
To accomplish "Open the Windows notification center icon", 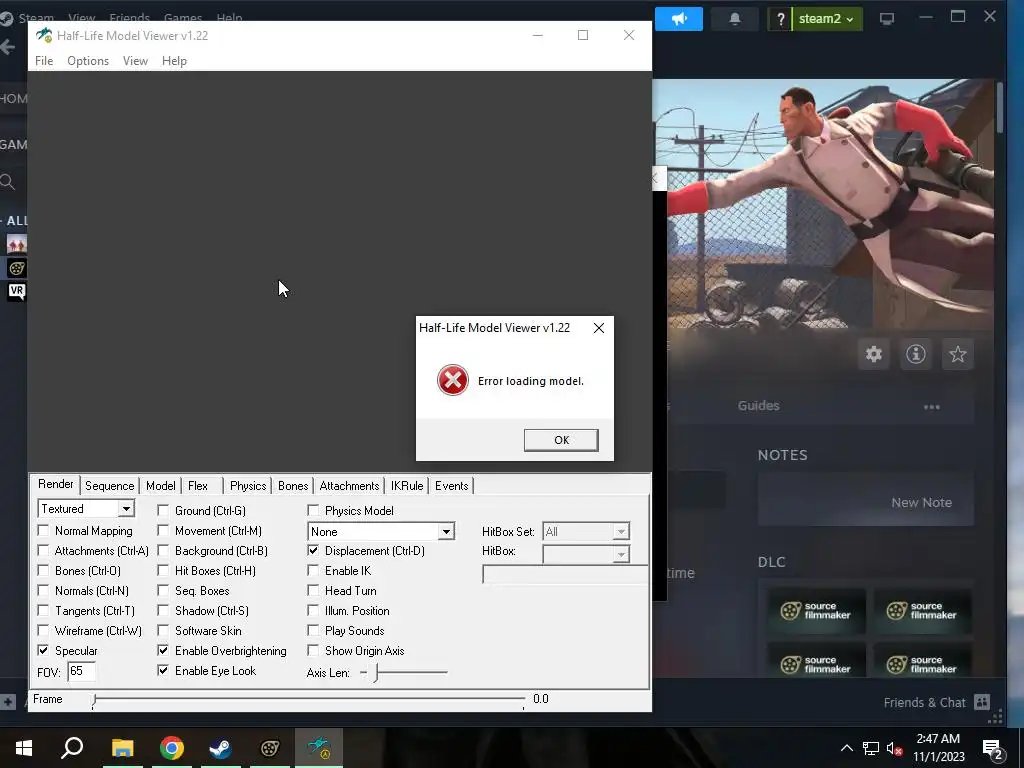I will [993, 748].
